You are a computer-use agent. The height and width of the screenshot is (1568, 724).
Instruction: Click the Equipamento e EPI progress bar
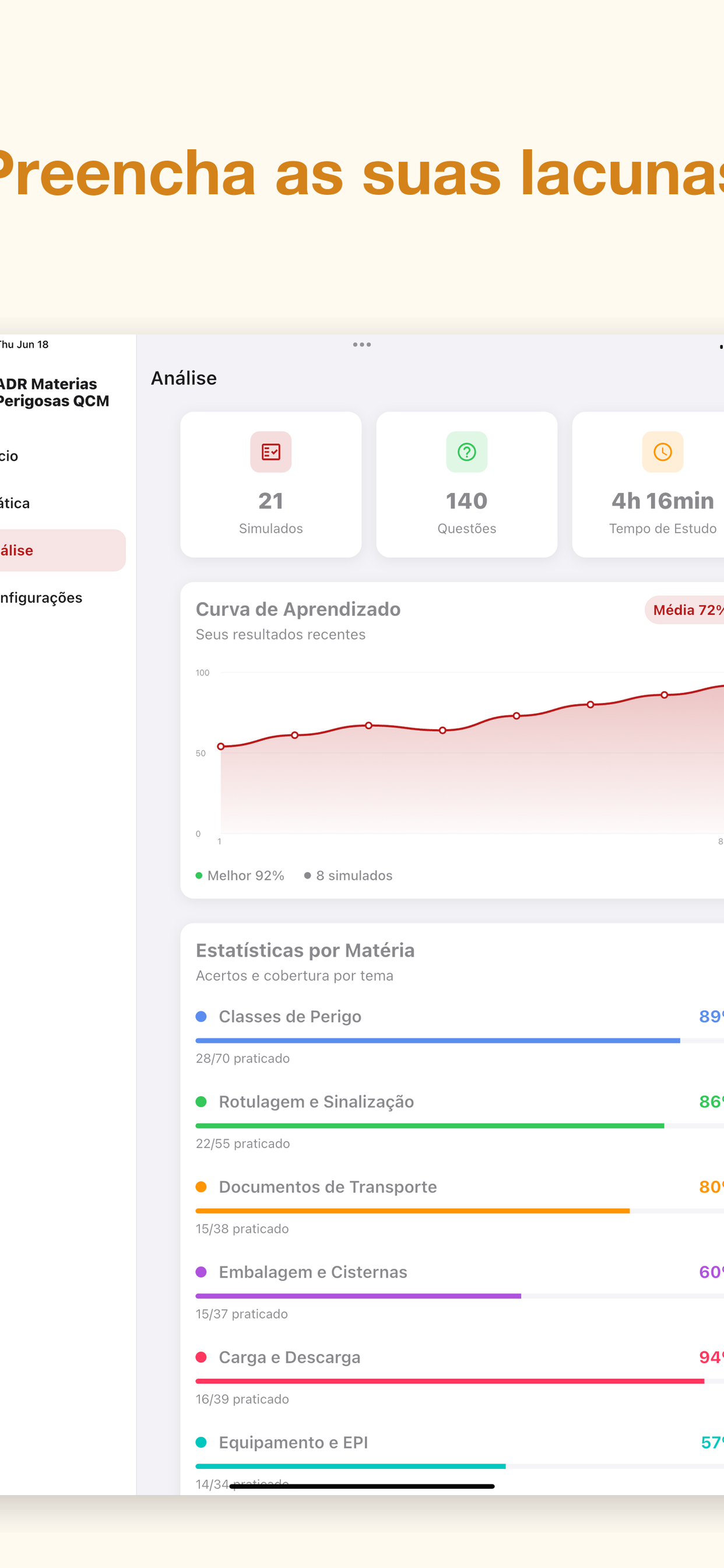point(460,1467)
